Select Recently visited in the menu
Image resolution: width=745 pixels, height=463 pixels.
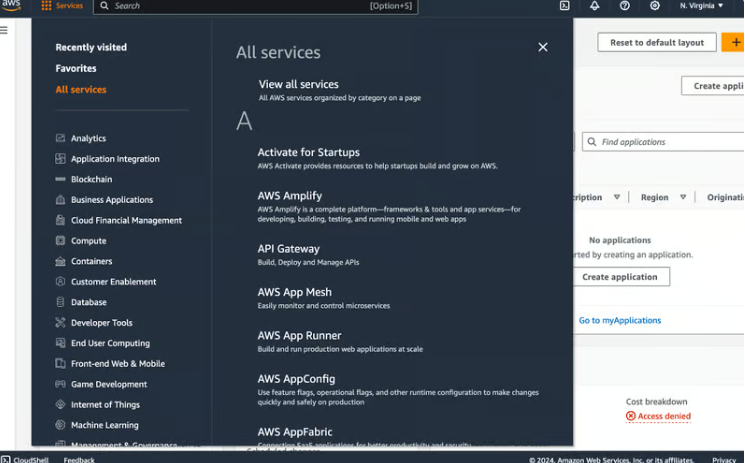[91, 47]
